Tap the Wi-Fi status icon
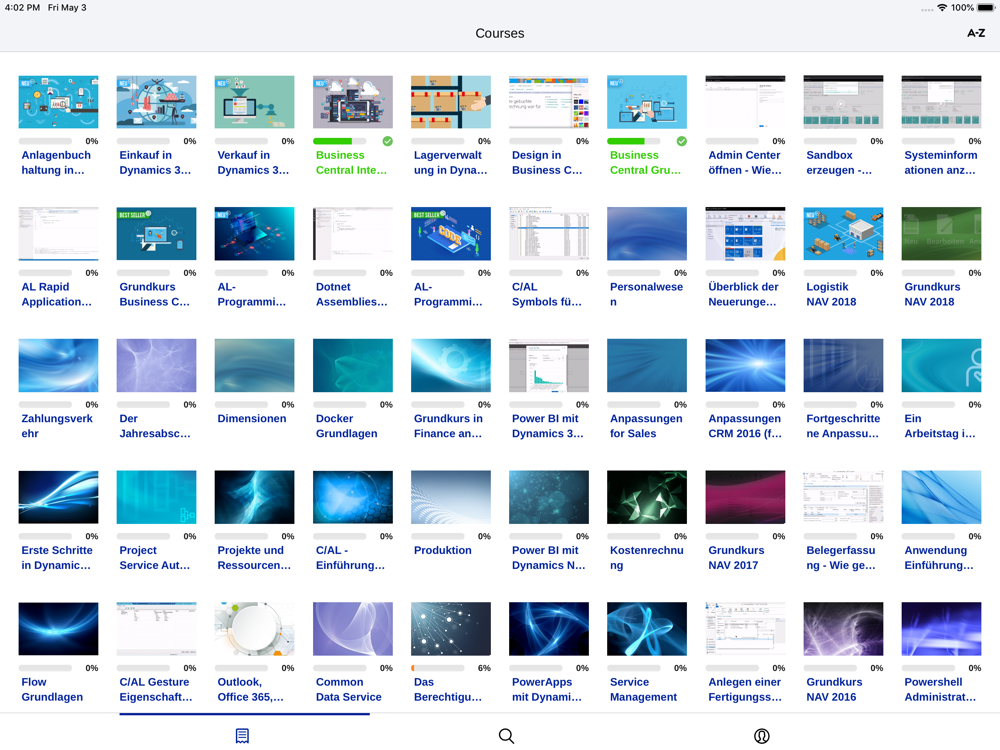This screenshot has height=750, width=1000. point(941,8)
